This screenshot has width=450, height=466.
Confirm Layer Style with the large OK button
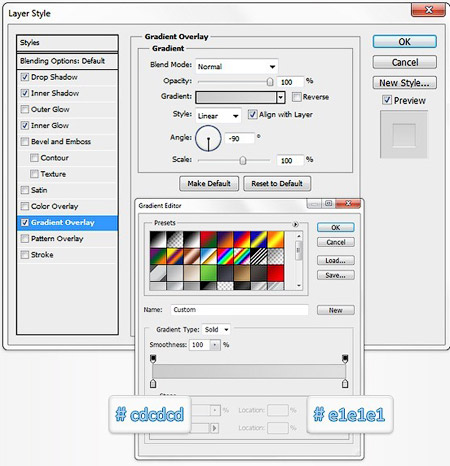404,42
